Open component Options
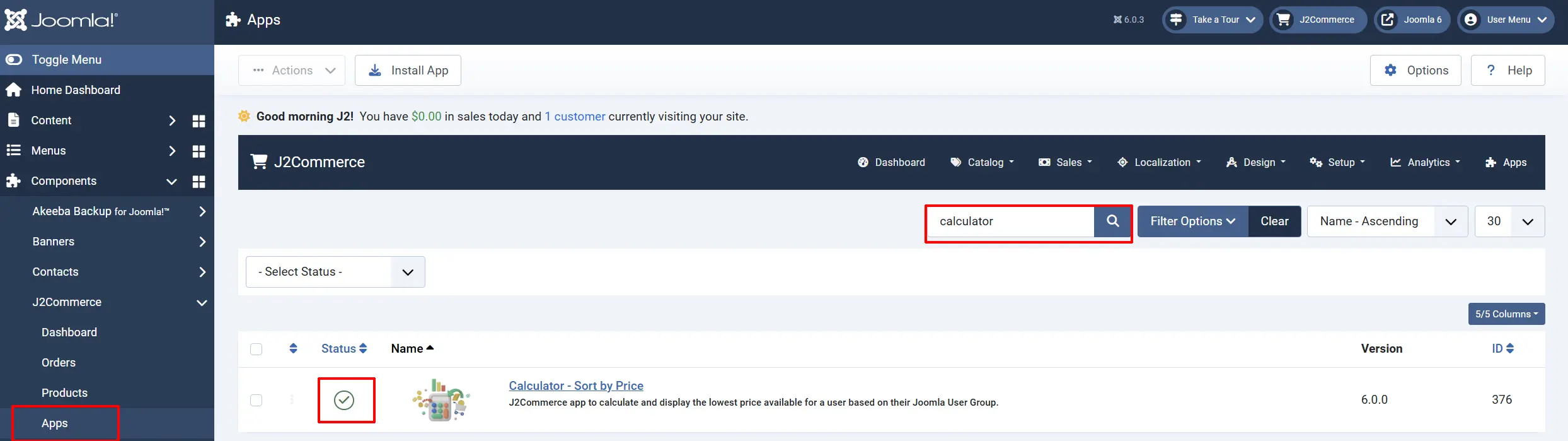 1415,70
